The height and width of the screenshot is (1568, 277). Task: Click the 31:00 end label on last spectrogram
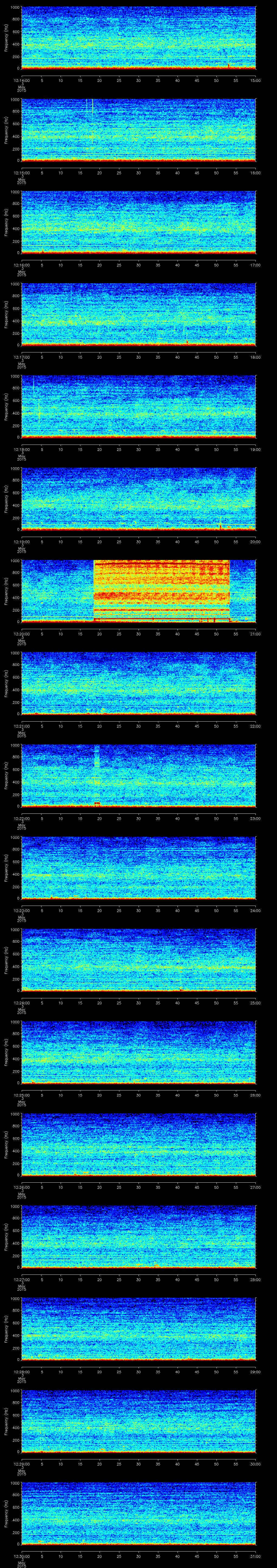pyautogui.click(x=256, y=1556)
